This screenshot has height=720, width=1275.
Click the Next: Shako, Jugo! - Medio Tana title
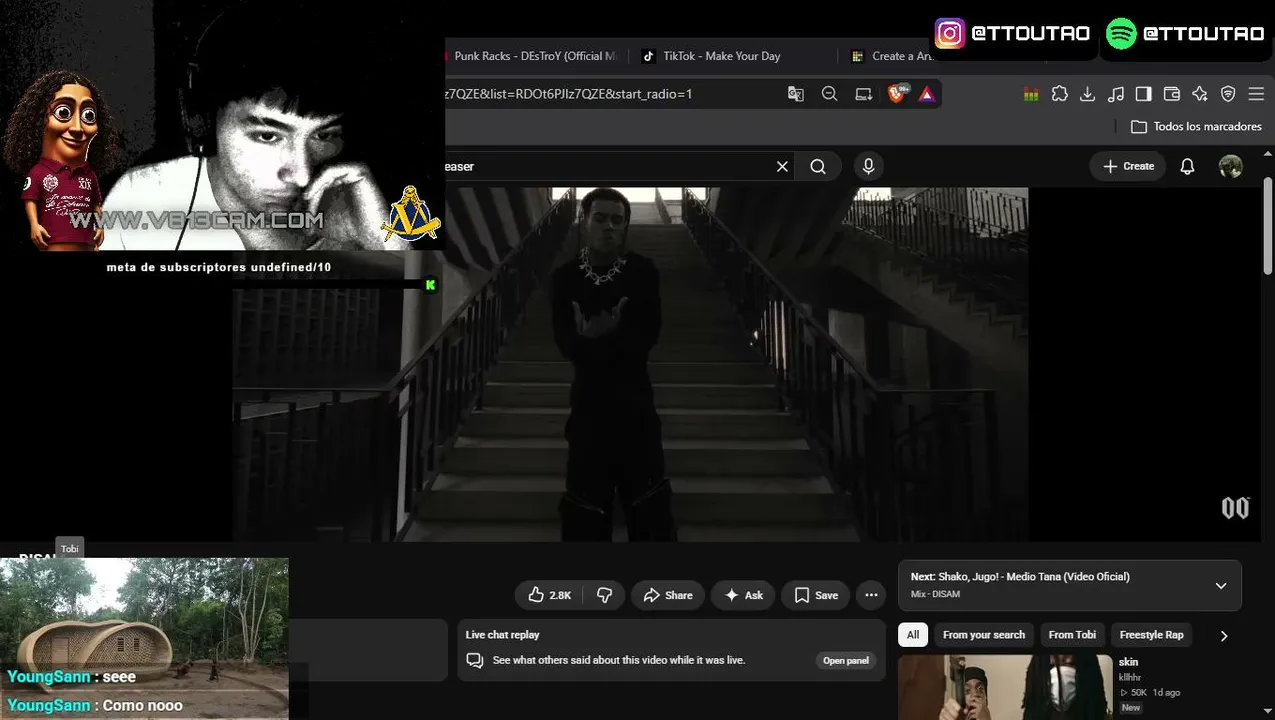(x=1020, y=577)
